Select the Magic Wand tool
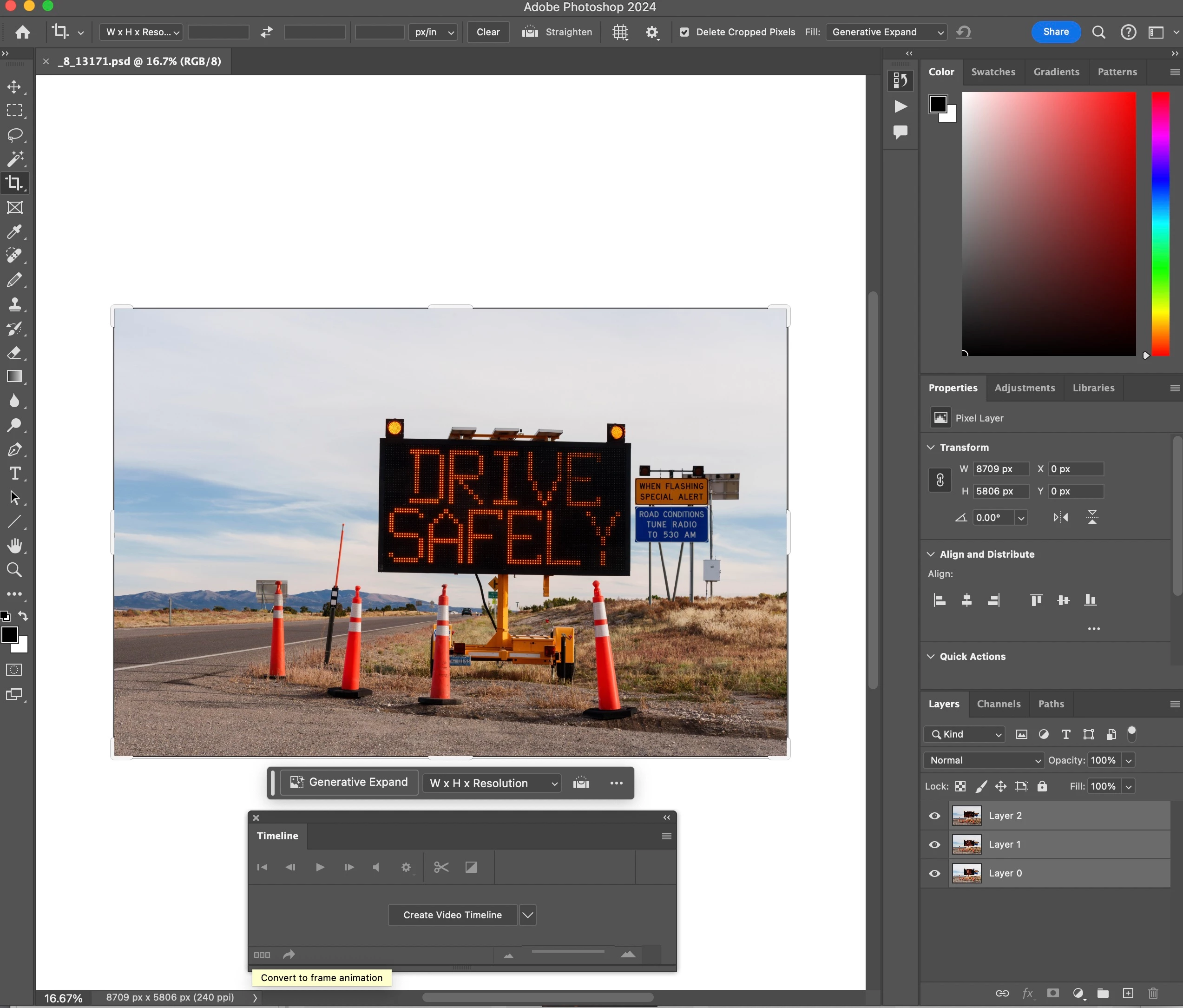1183x1008 pixels. [14, 159]
